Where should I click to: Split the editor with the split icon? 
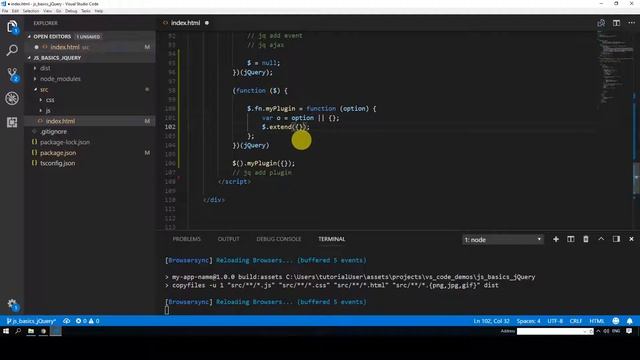coord(616,23)
